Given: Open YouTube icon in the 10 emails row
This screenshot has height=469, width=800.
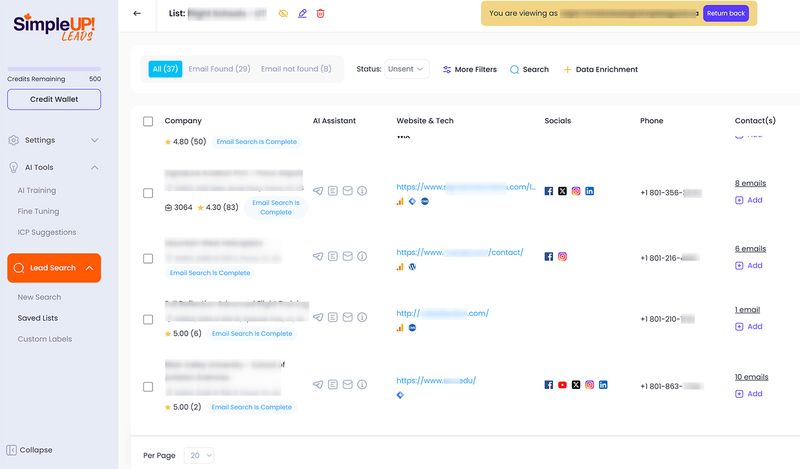Looking at the screenshot, I should [x=562, y=385].
